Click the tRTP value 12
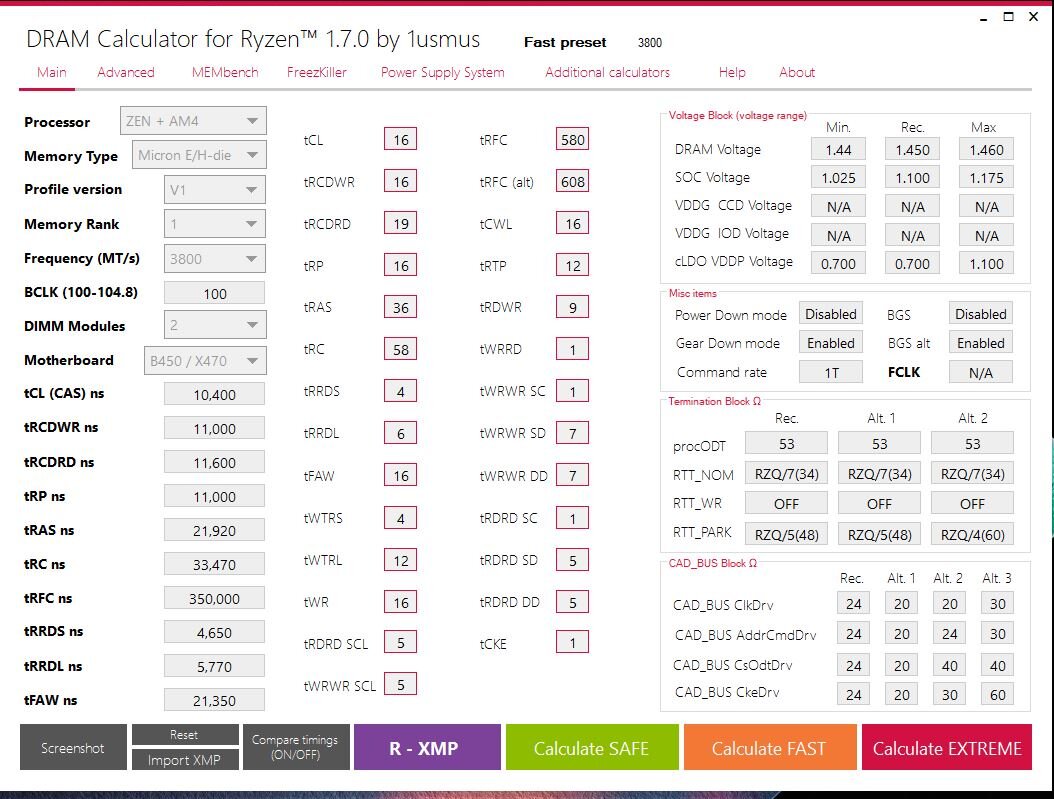The image size is (1054, 799). (573, 265)
